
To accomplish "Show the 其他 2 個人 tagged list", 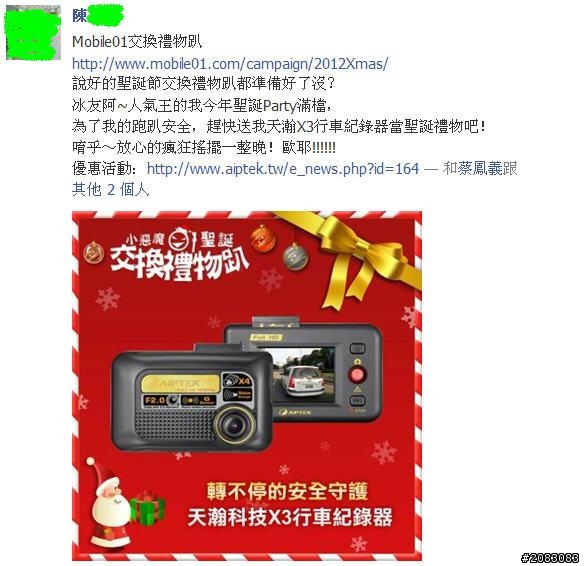I will 110,190.
